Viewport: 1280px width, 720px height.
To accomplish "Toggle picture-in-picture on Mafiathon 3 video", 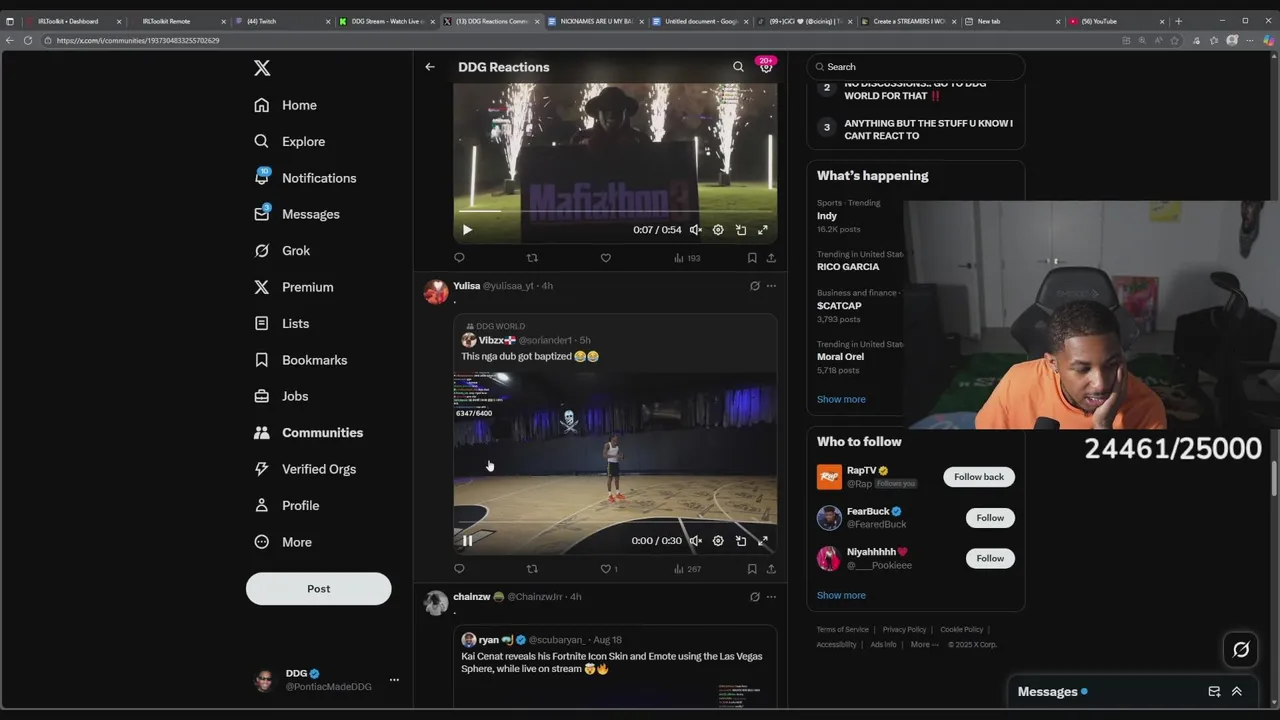I will coord(741,230).
